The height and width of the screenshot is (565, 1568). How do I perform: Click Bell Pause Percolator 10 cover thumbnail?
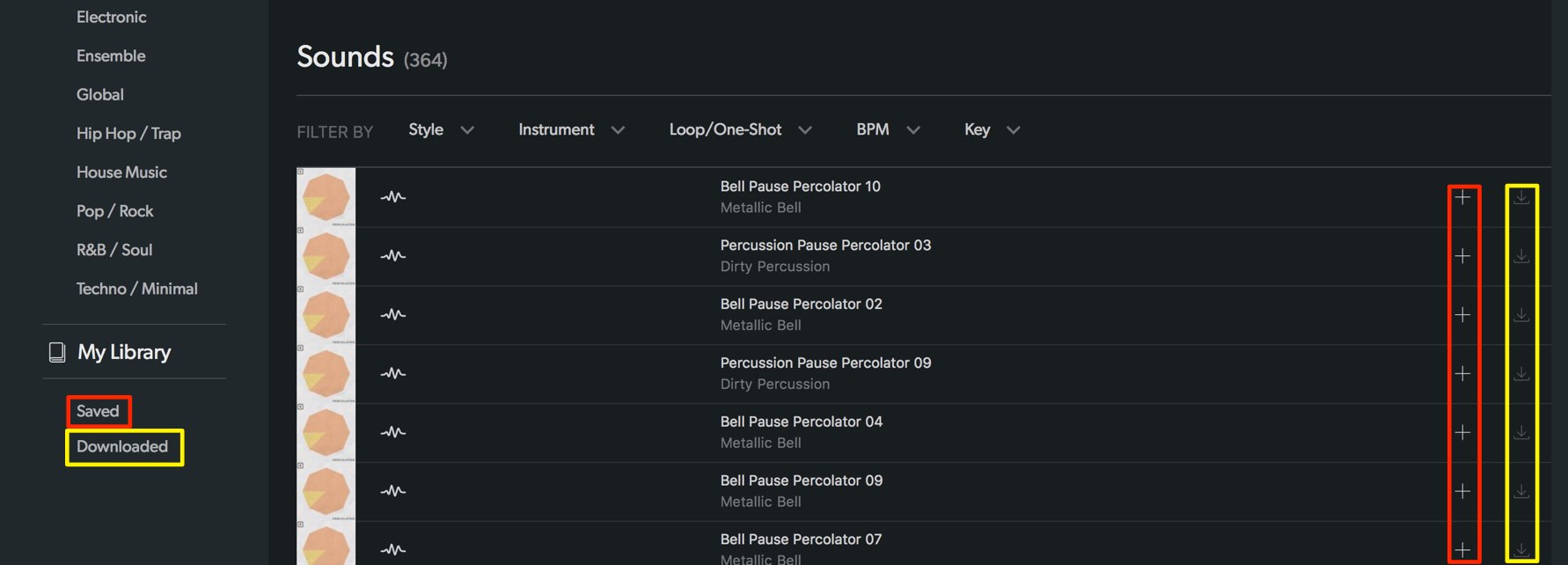[x=326, y=197]
